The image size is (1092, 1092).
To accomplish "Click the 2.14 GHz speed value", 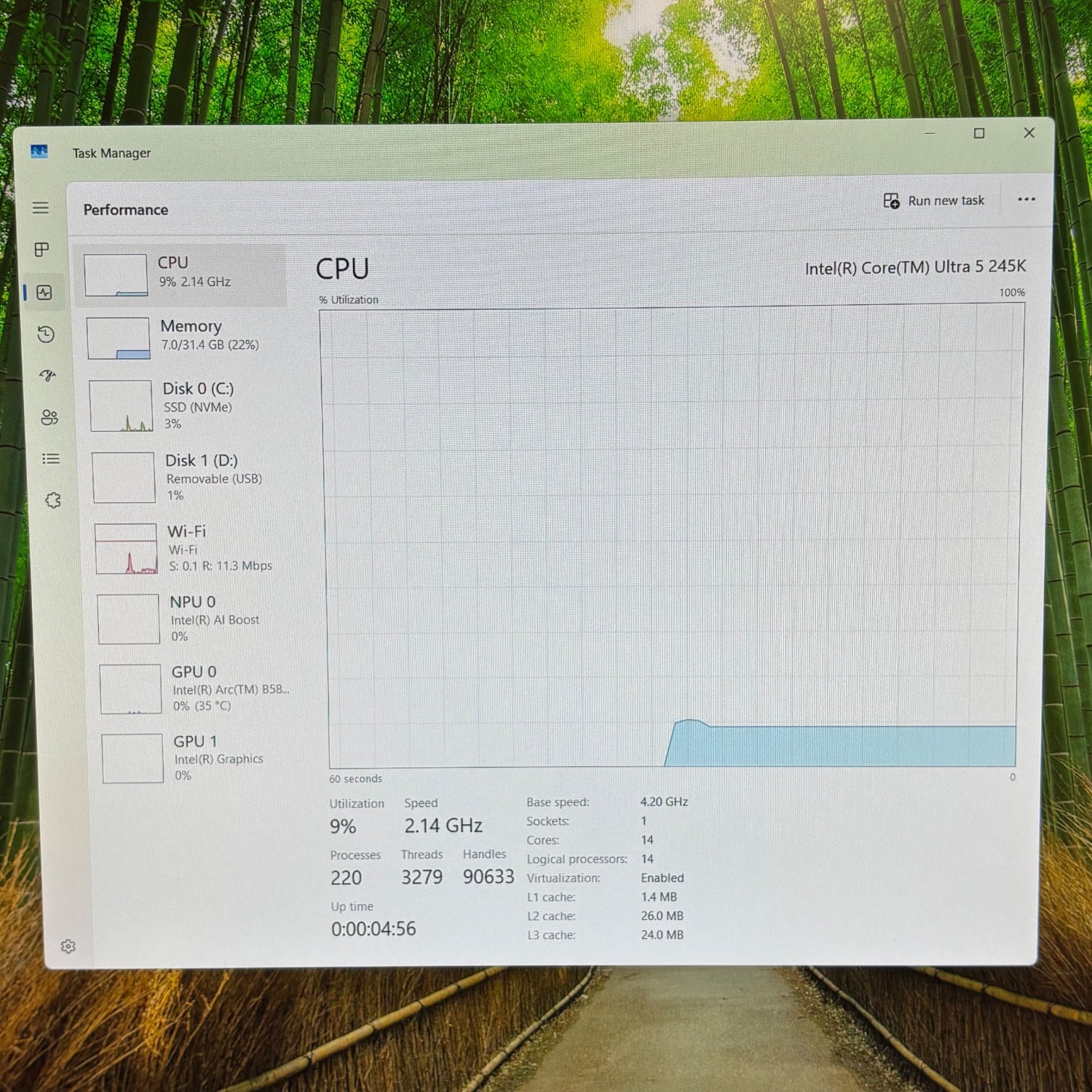I will pyautogui.click(x=443, y=826).
